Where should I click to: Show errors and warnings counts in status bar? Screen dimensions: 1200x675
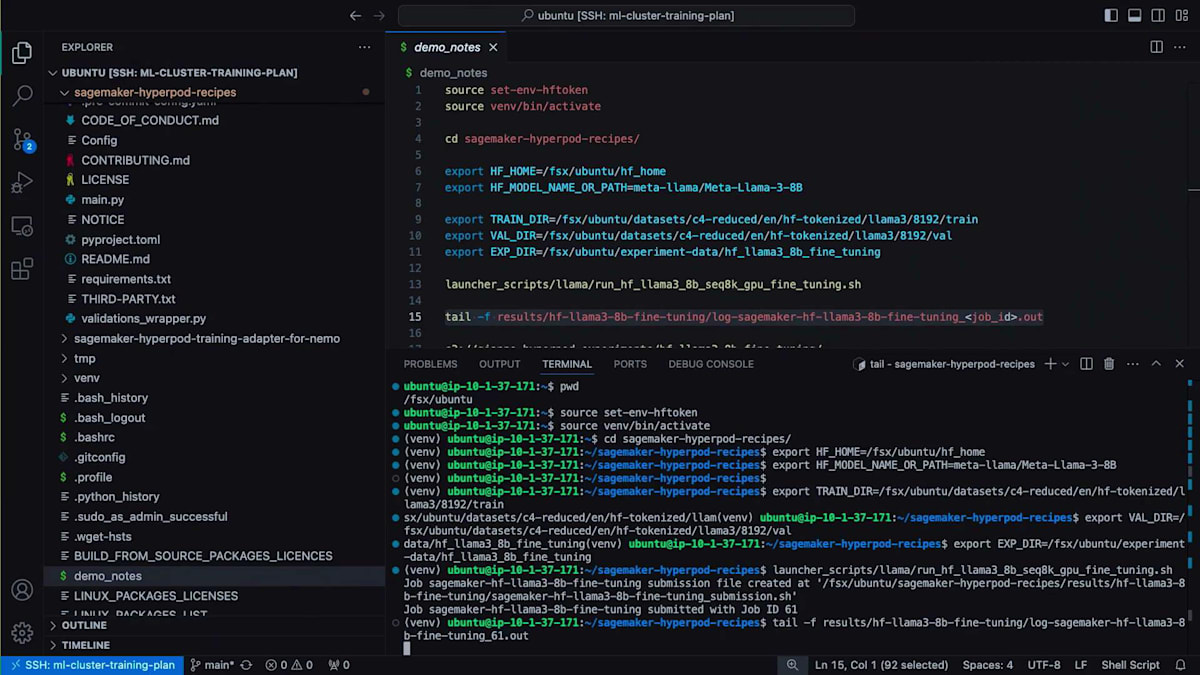pyautogui.click(x=290, y=665)
